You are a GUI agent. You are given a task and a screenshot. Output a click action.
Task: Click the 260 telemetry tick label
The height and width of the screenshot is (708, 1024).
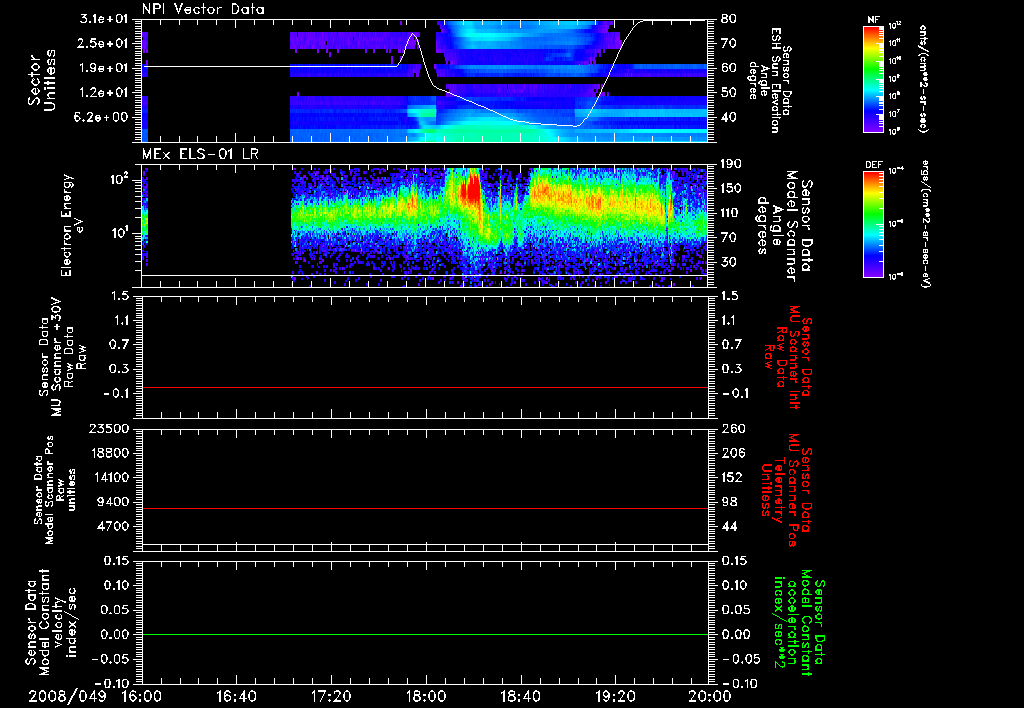click(732, 429)
